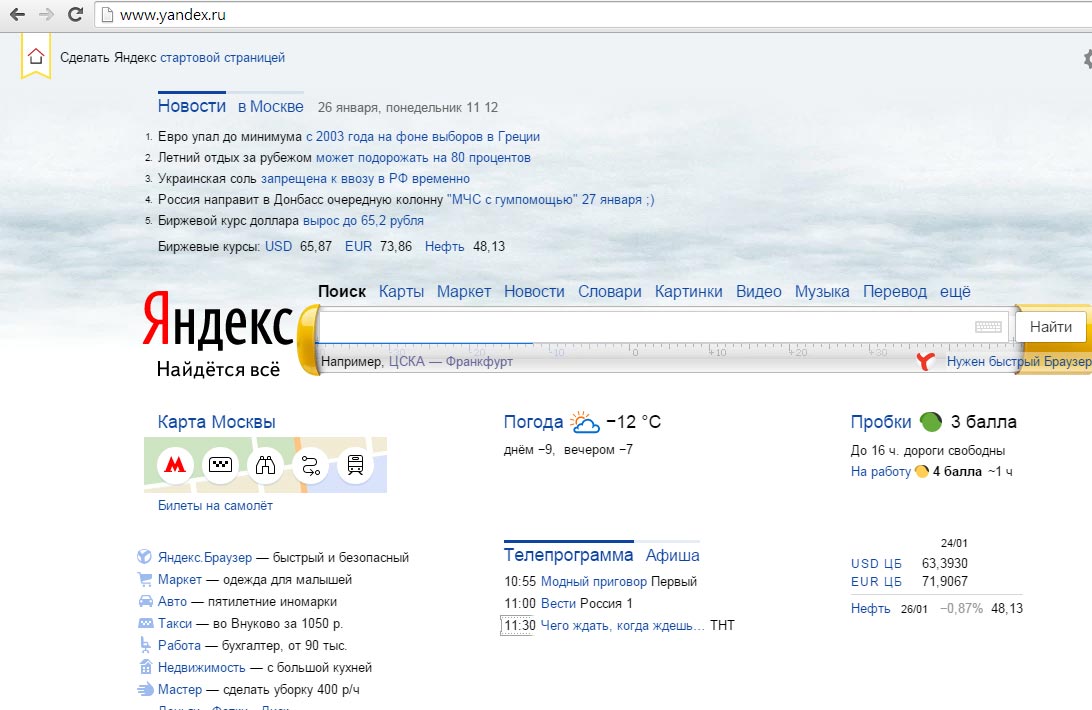Viewport: 1092px width, 710px height.
Task: Open the on-screen keyboard icon in search box
Action: 988,326
